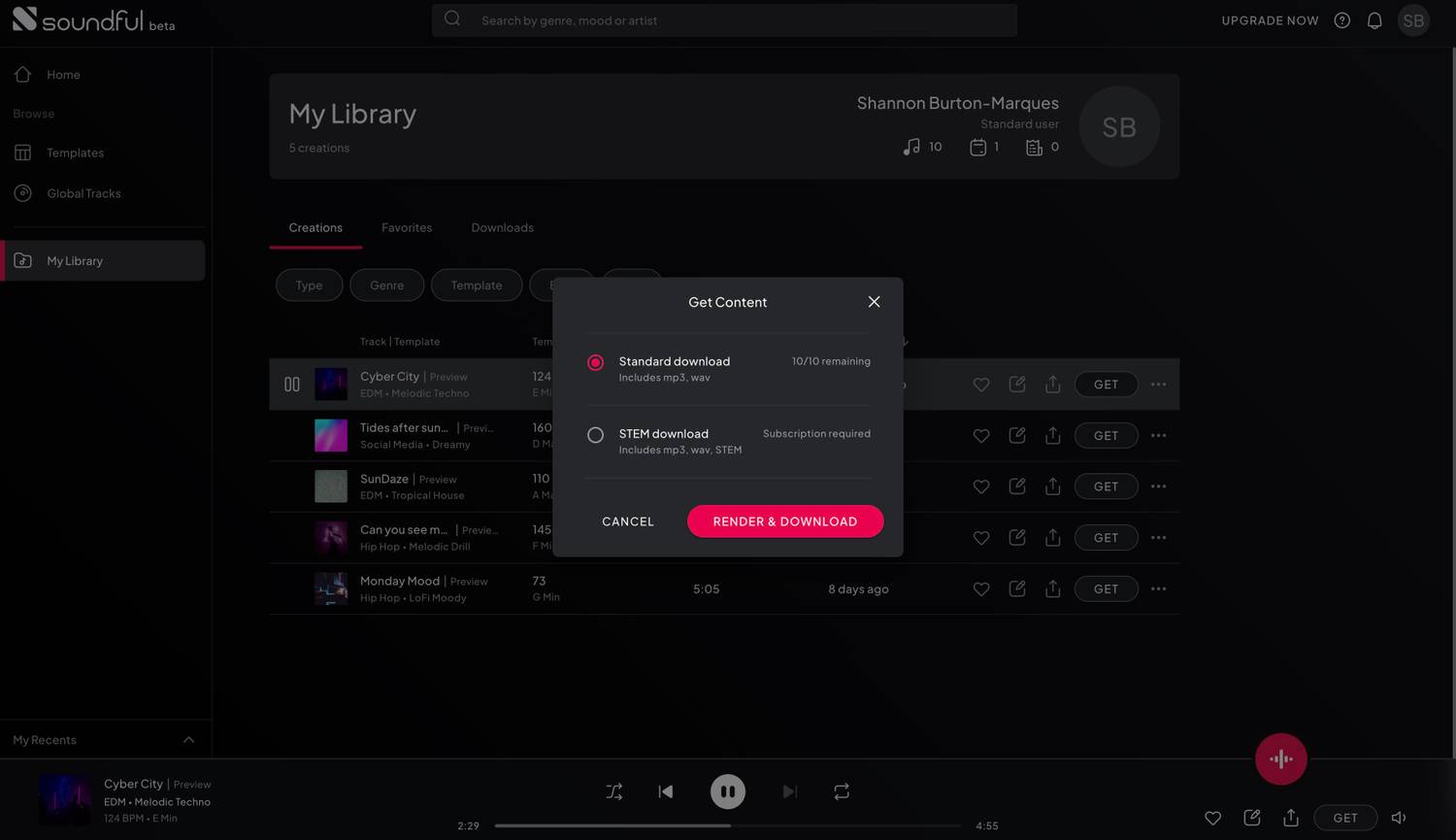1456x840 pixels.
Task: Toggle mute with the speaker icon
Action: [1399, 818]
